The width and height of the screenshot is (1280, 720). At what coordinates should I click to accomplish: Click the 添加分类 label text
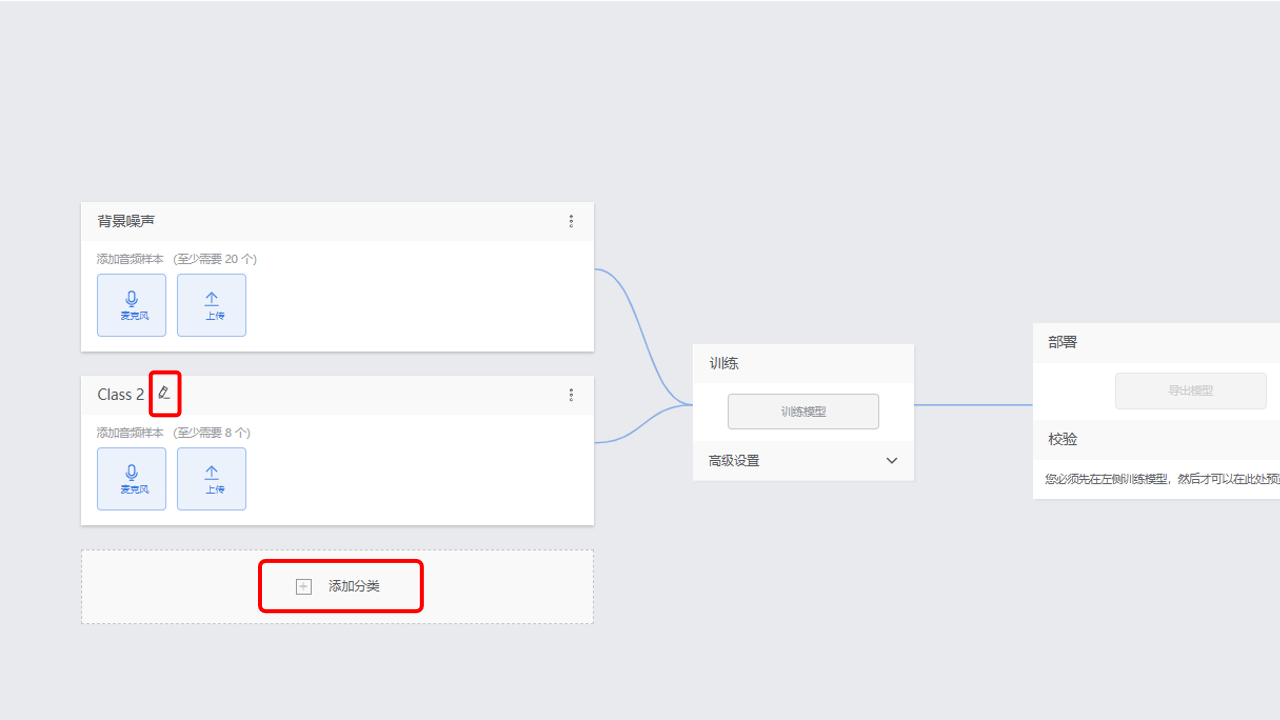[x=354, y=587]
